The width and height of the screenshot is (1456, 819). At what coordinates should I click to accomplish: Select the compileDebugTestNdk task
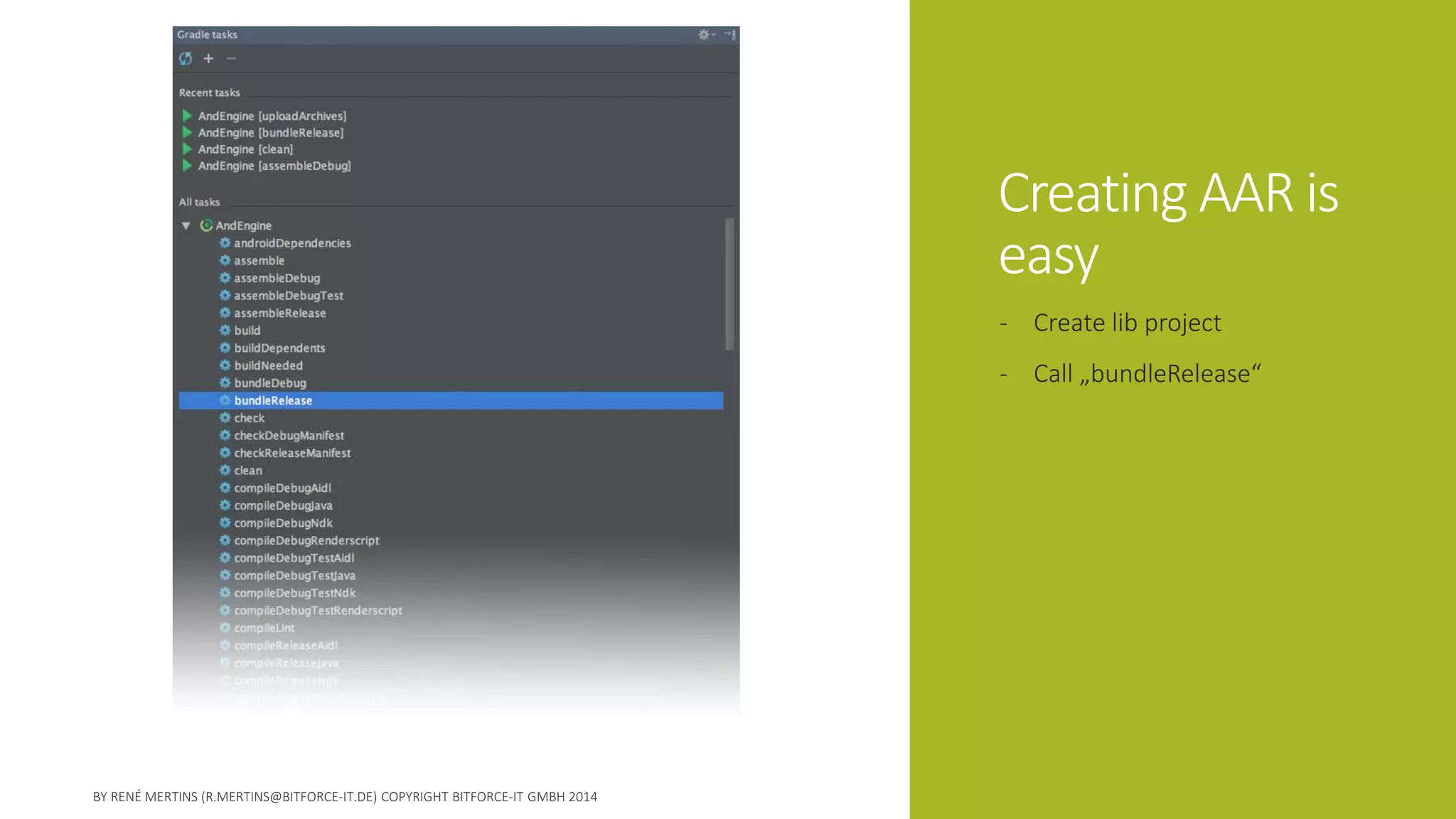287,593
